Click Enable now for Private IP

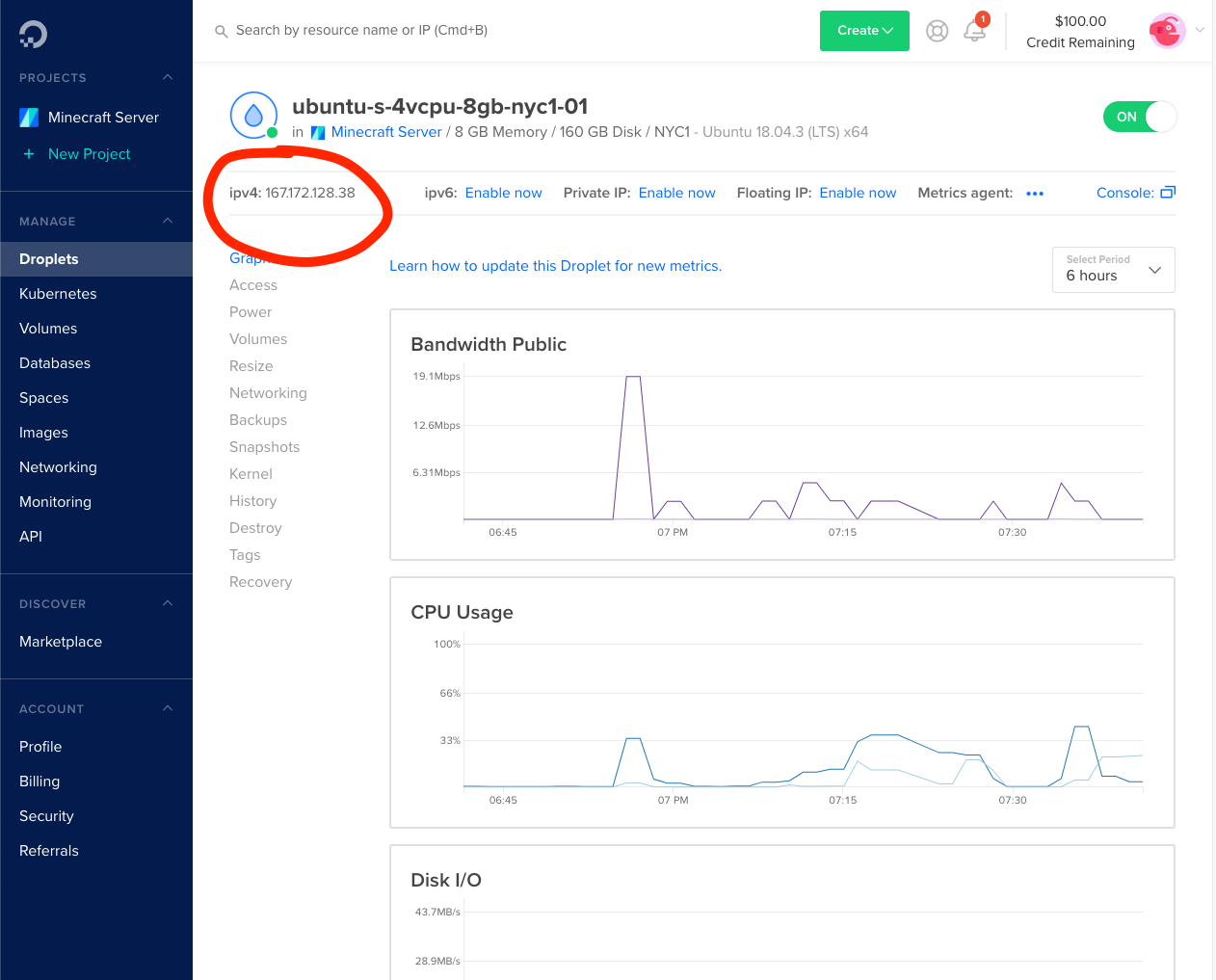[676, 193]
